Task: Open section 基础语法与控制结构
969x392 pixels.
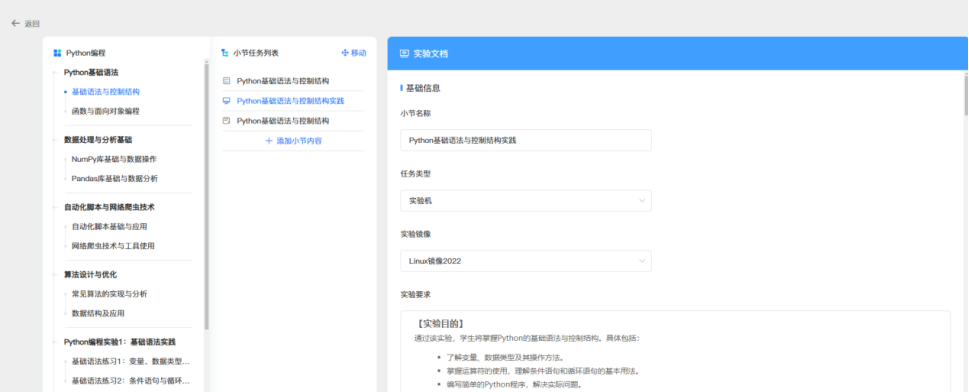Action: point(106,92)
